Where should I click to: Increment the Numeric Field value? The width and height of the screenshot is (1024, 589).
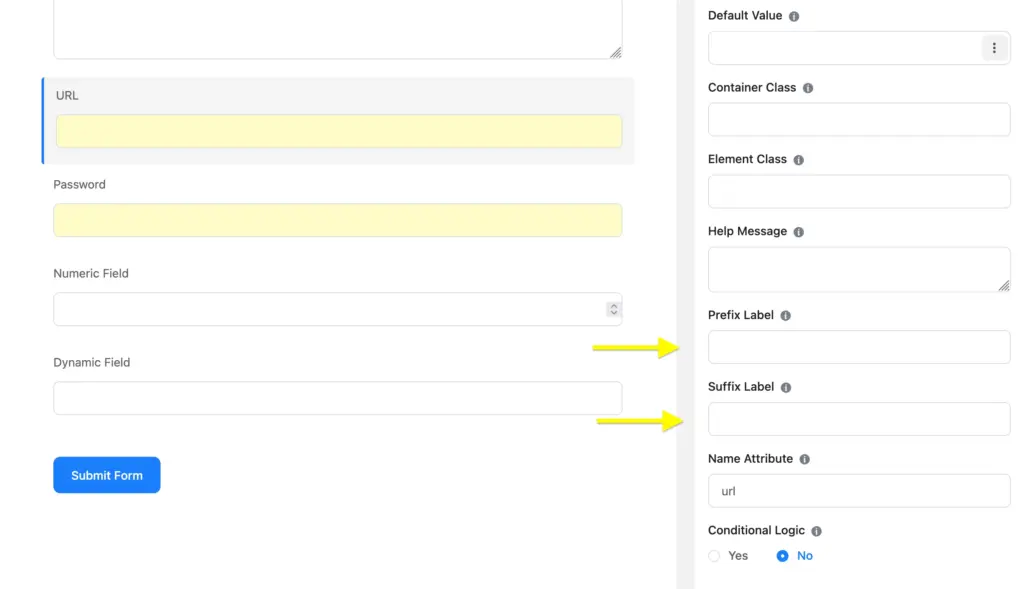(613, 305)
